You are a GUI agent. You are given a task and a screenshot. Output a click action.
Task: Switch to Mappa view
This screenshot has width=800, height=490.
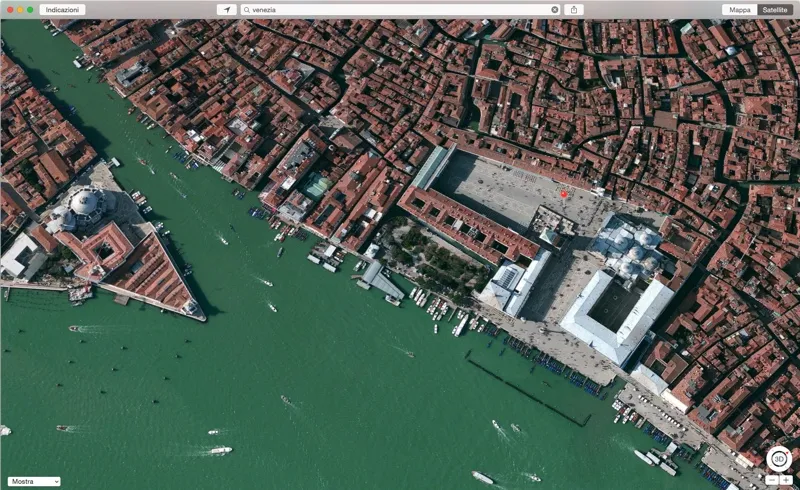pos(739,10)
